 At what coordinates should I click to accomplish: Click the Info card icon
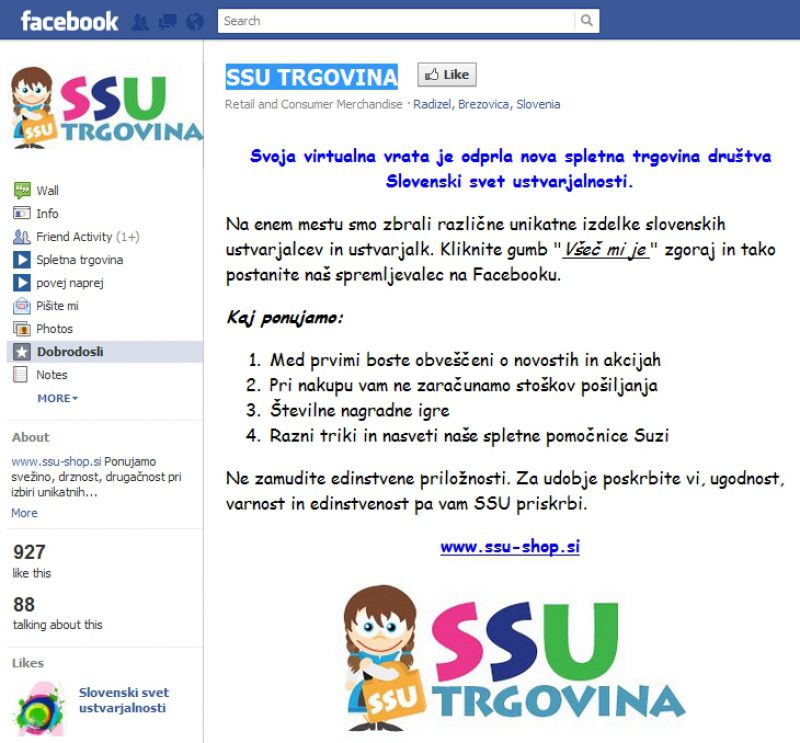(x=21, y=213)
